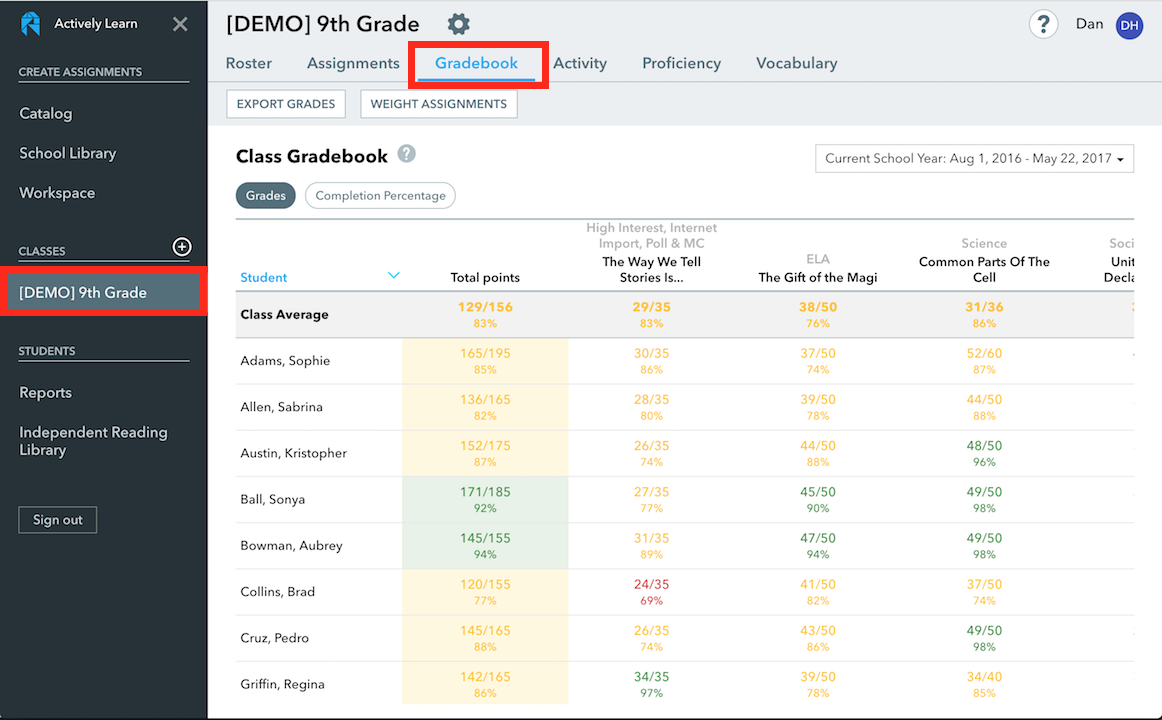The width and height of the screenshot is (1162, 720).
Task: Open Workspace in the sidebar
Action: 57,193
